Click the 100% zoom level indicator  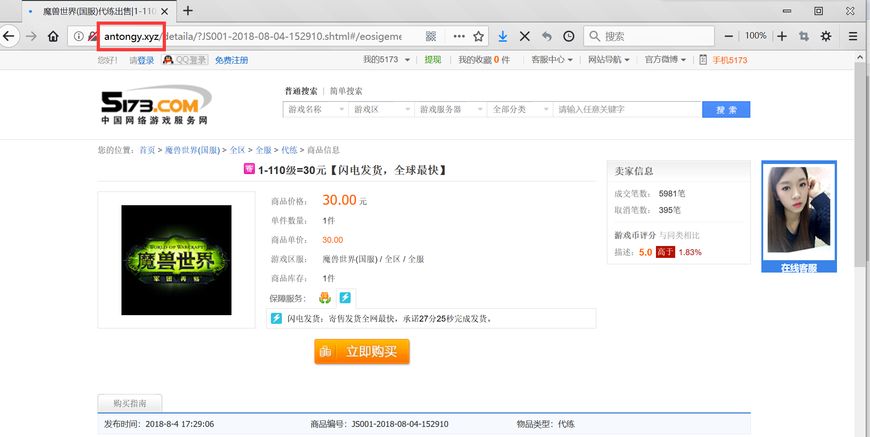[x=756, y=35]
